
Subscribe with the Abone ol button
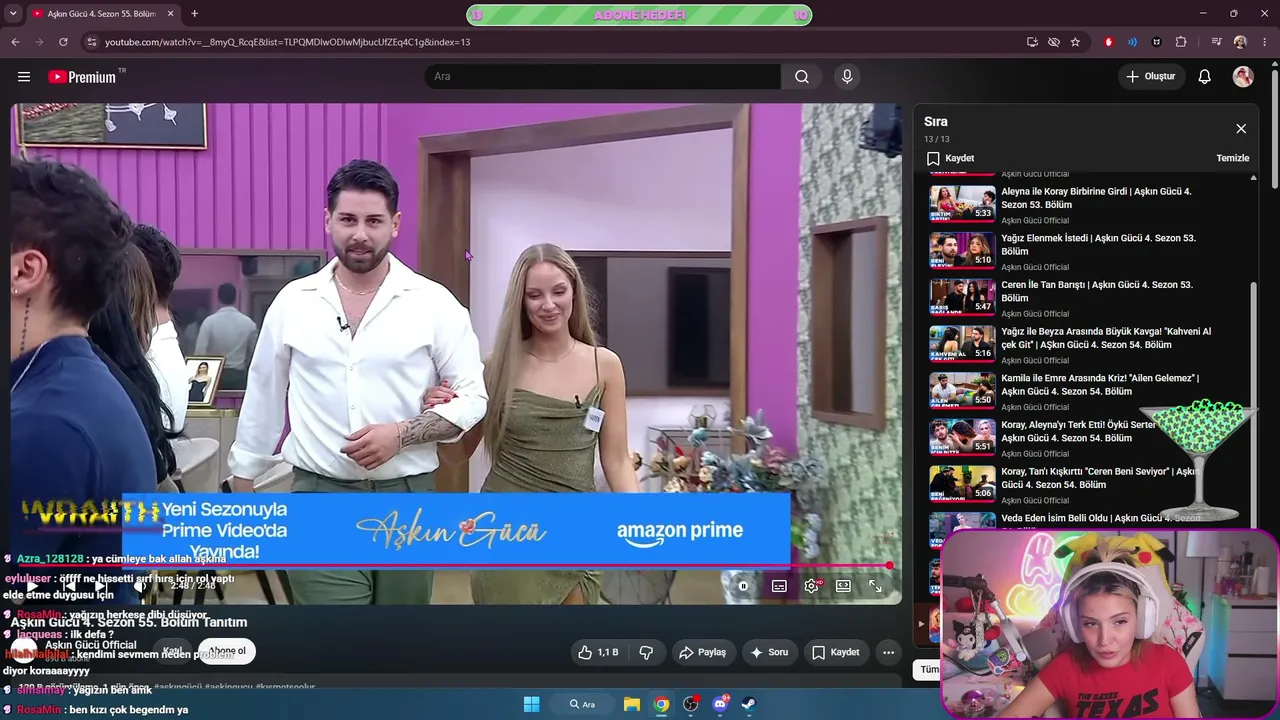pos(227,651)
